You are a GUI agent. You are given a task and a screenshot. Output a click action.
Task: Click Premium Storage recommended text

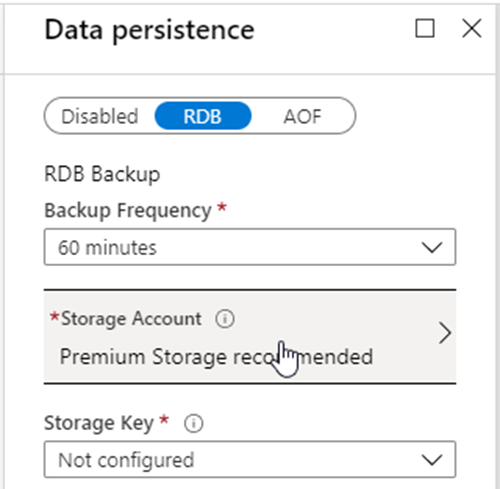[x=216, y=357]
